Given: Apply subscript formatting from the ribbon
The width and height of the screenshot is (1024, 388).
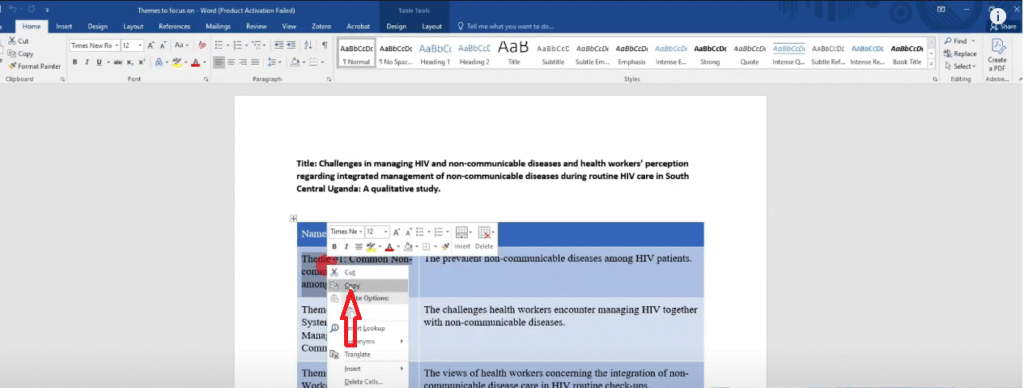Looking at the screenshot, I should (x=130, y=63).
